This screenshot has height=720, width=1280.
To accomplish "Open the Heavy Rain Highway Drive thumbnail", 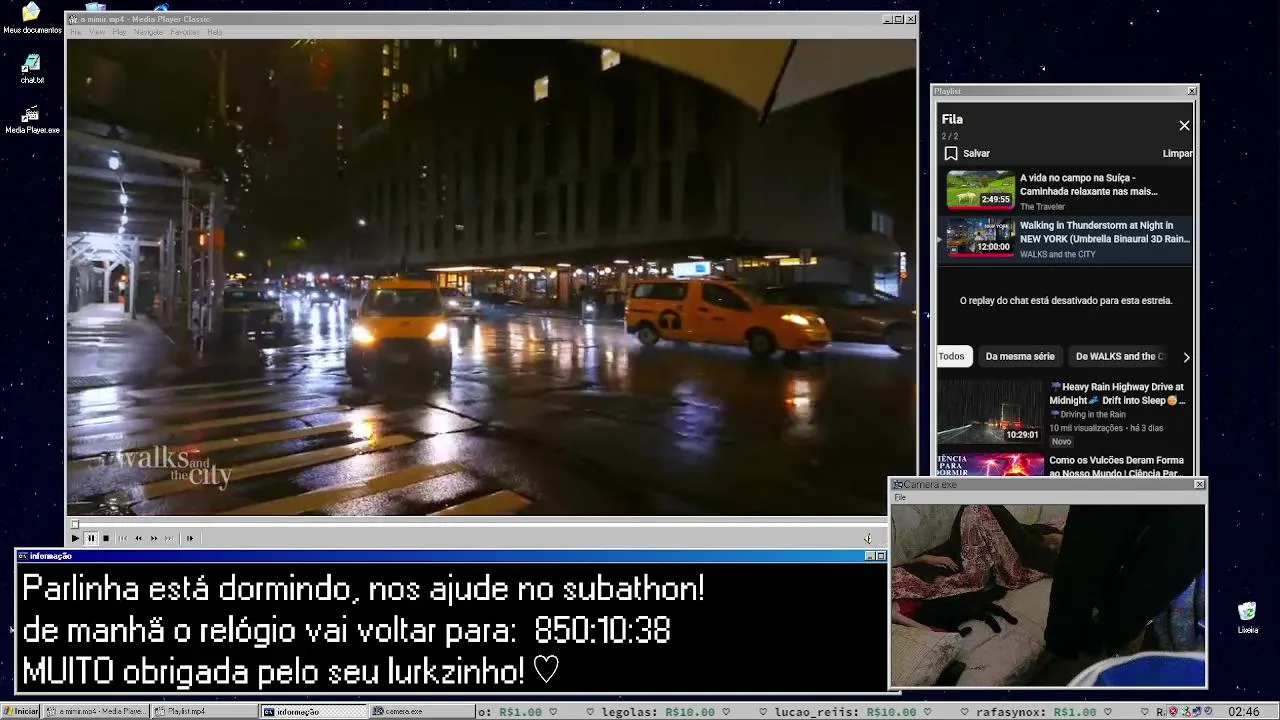I will tap(990, 411).
